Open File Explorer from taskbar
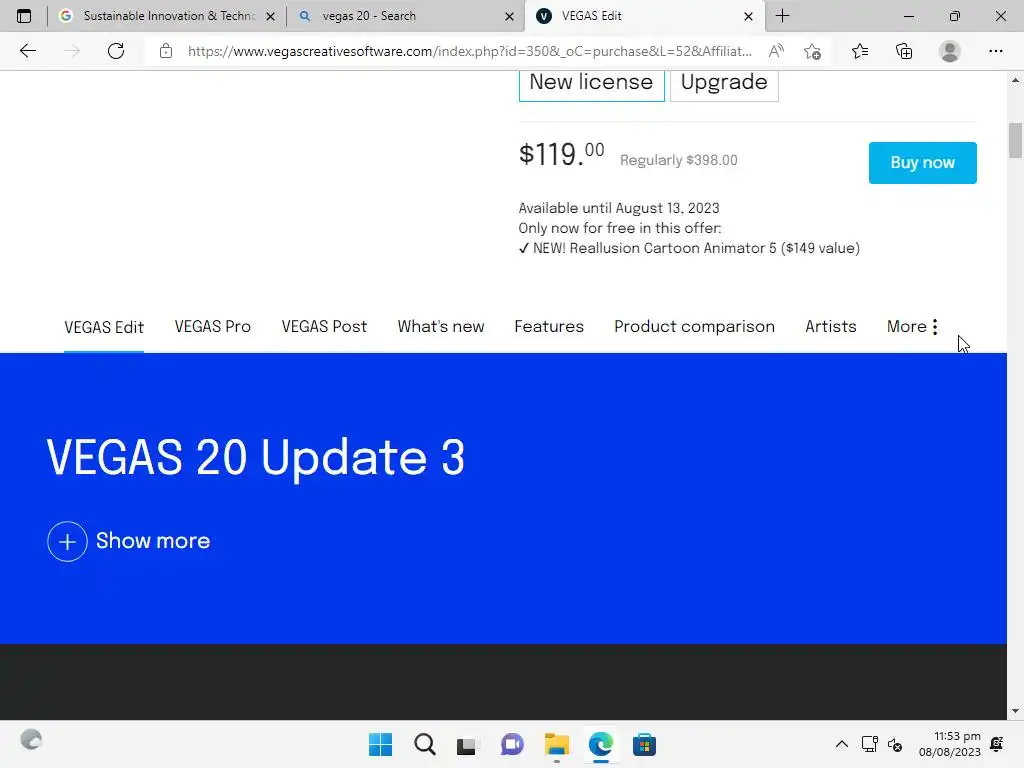This screenshot has height=768, width=1024. [x=556, y=744]
